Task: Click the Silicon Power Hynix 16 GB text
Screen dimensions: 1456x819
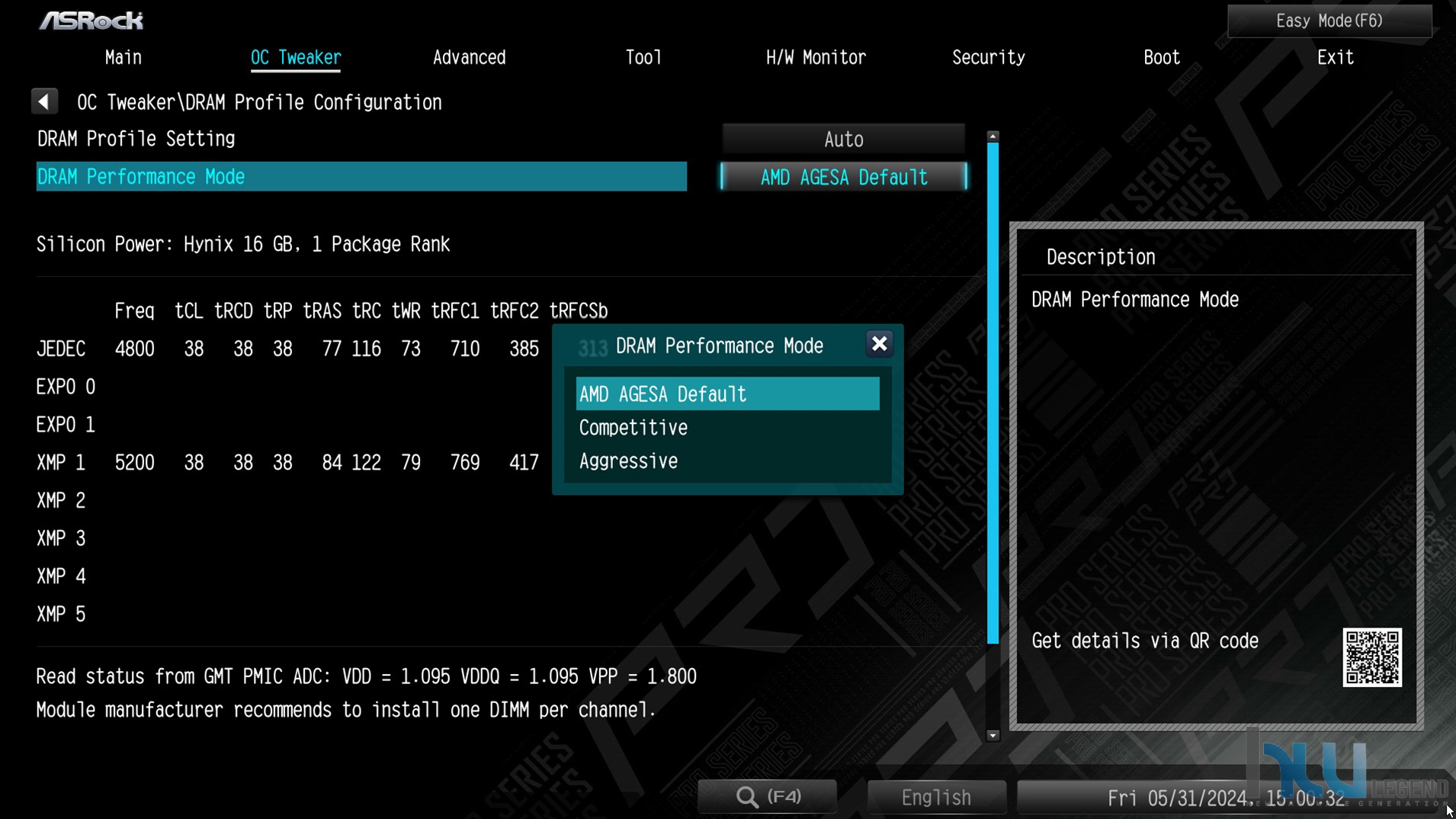Action: [243, 245]
